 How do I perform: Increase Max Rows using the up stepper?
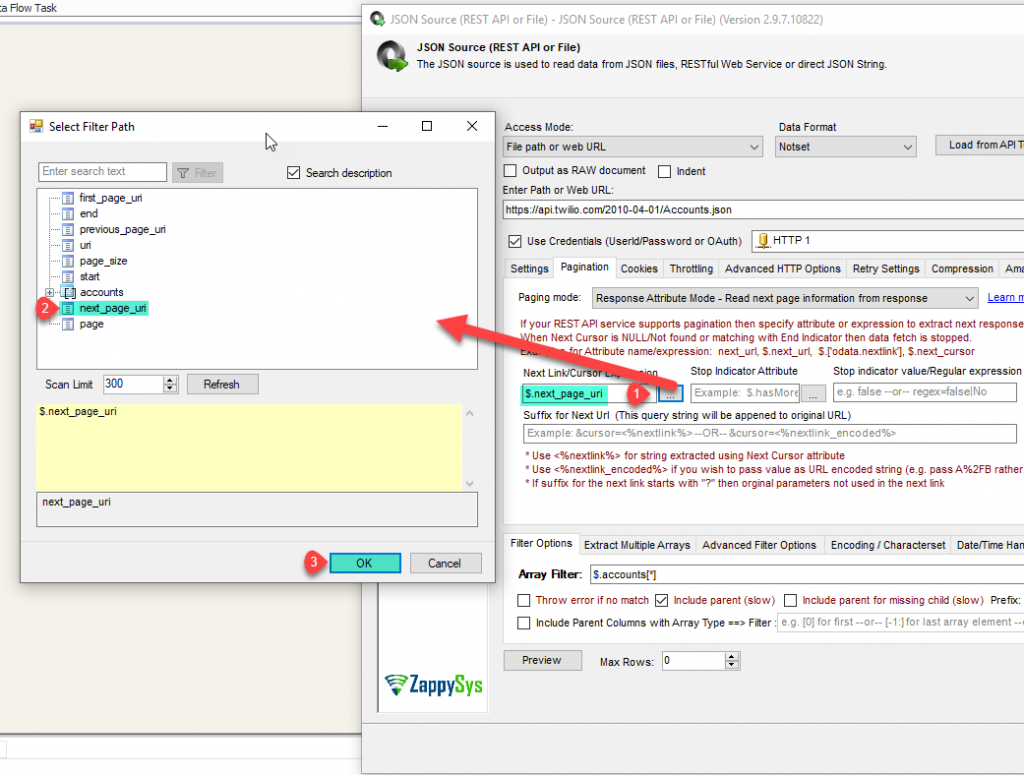click(x=731, y=656)
